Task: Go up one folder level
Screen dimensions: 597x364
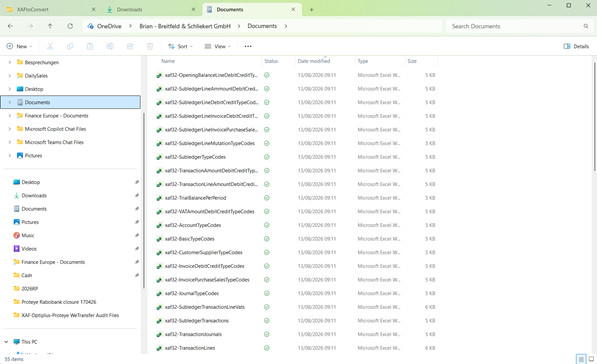Action: (50, 26)
